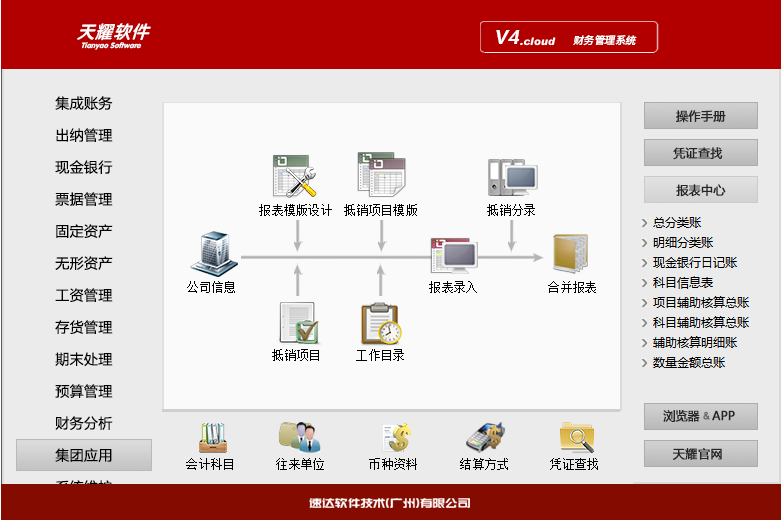Open the 现金银行日记账 link

tap(695, 262)
